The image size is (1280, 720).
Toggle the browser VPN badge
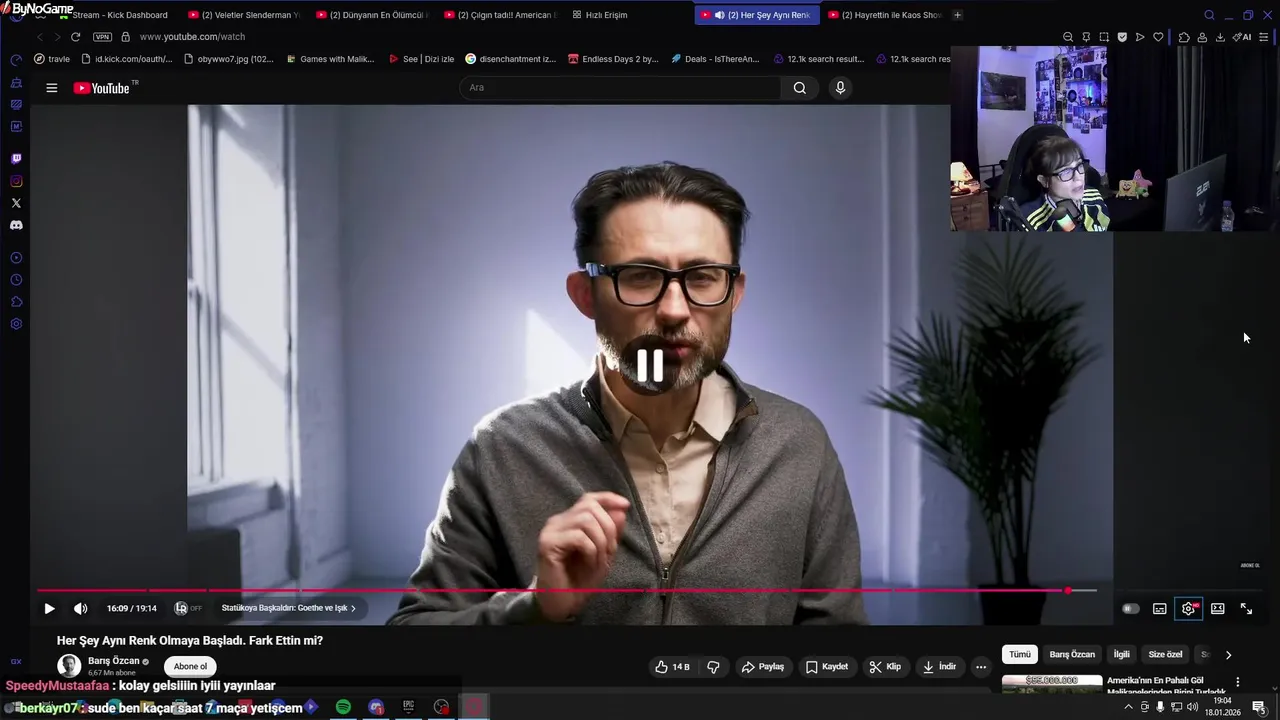click(102, 37)
